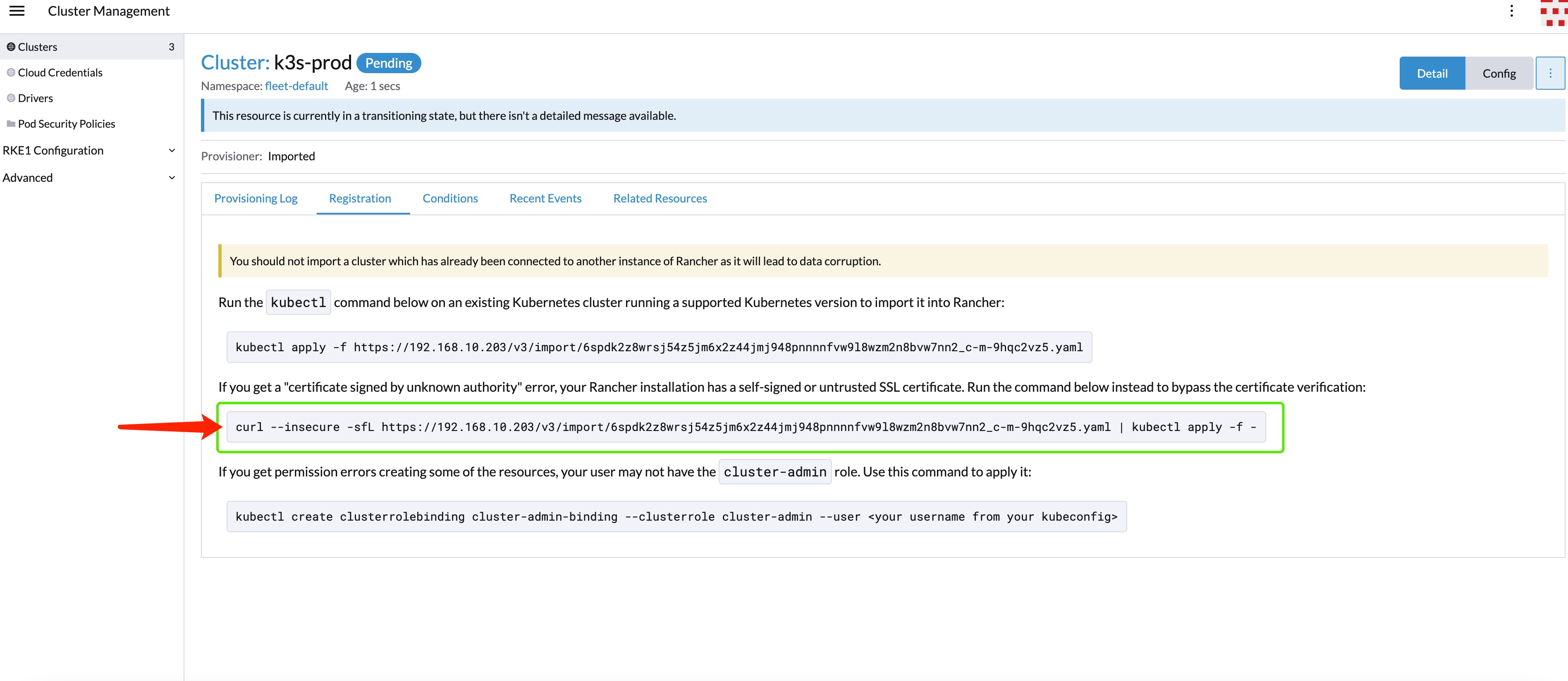The width and height of the screenshot is (1568, 681).
Task: Click the Cluster: breadcrumb link
Action: pos(235,62)
